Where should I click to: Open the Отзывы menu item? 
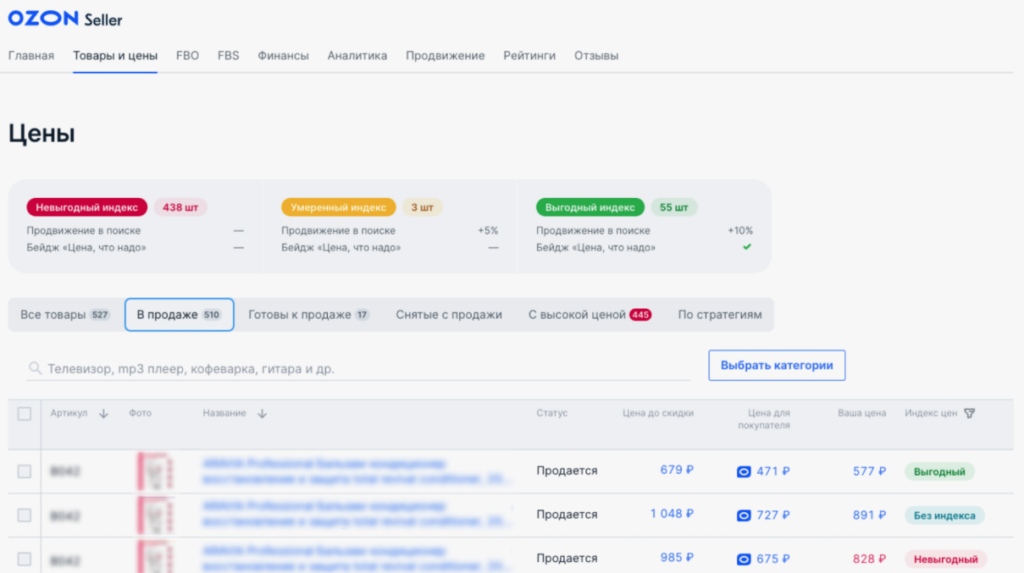[x=596, y=56]
